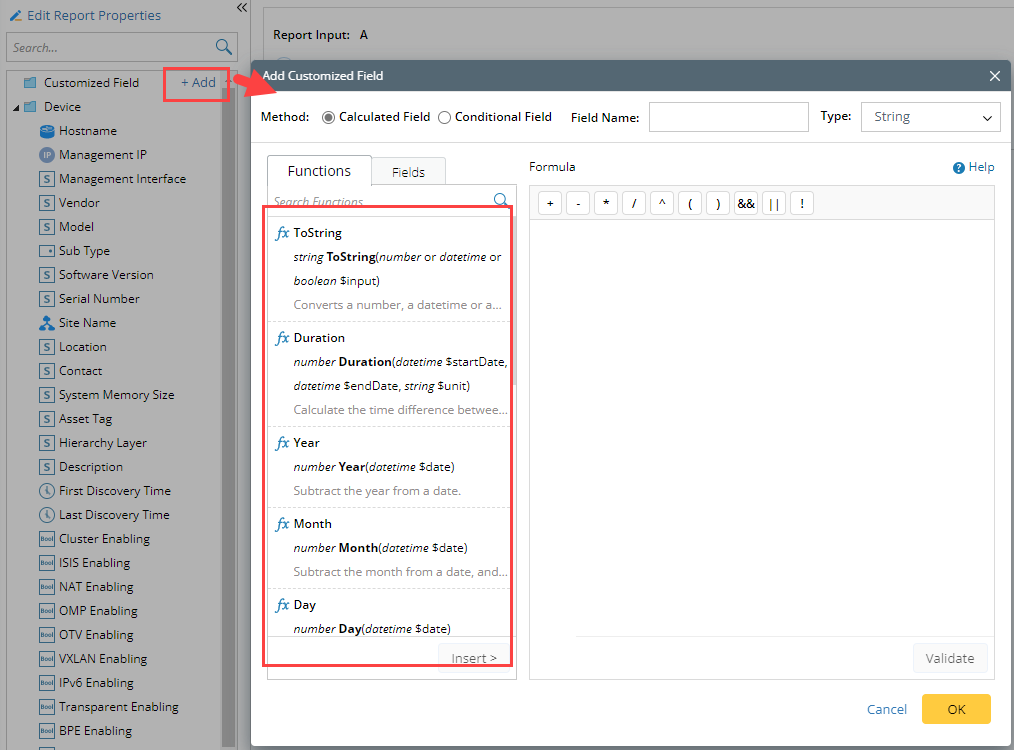Image resolution: width=1014 pixels, height=750 pixels.
Task: Click the search magnifier in Report Properties
Action: tap(224, 47)
